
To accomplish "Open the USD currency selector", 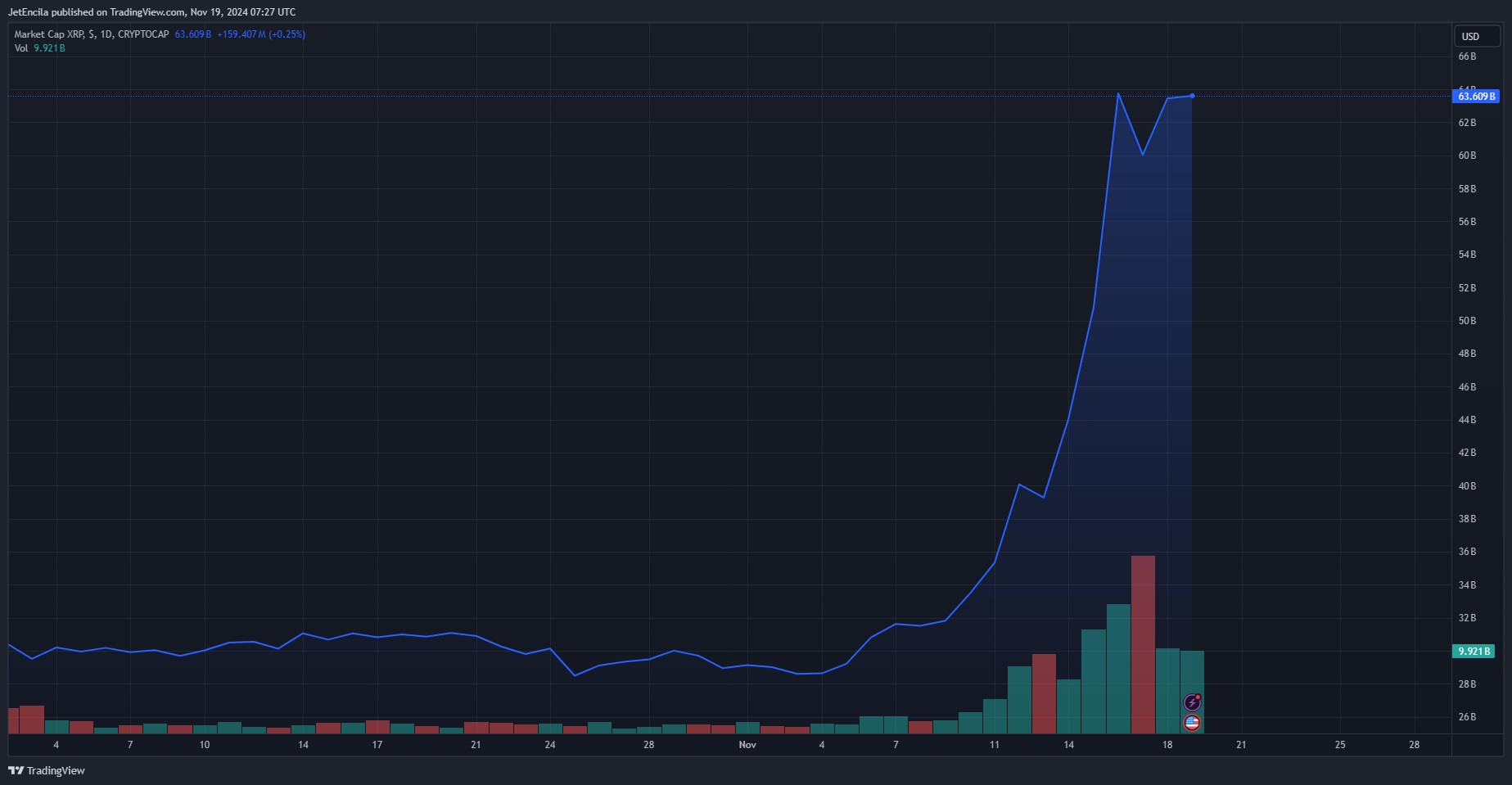I will click(x=1476, y=36).
